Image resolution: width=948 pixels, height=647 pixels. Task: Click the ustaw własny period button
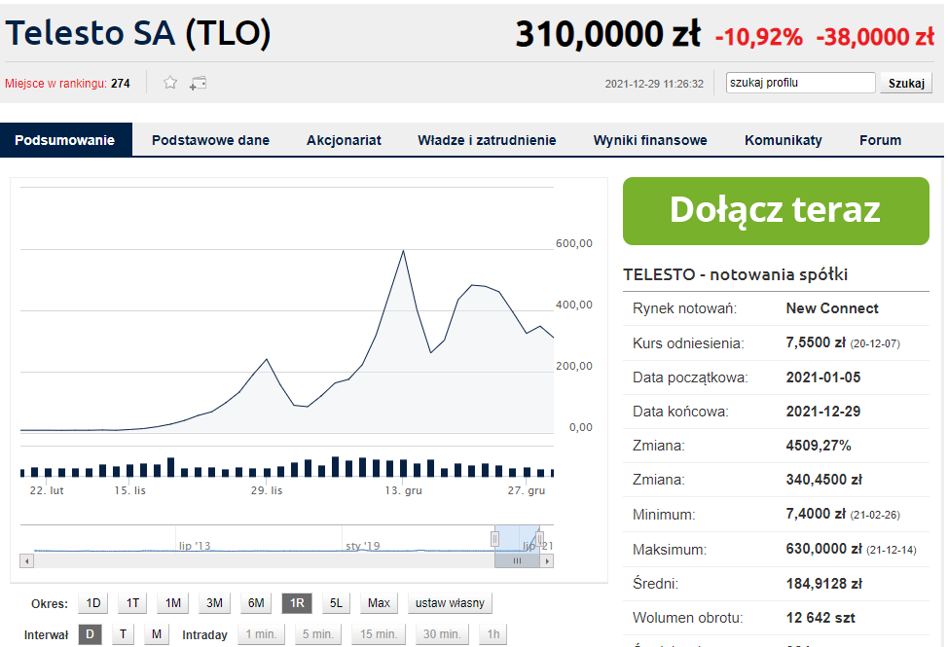(450, 603)
